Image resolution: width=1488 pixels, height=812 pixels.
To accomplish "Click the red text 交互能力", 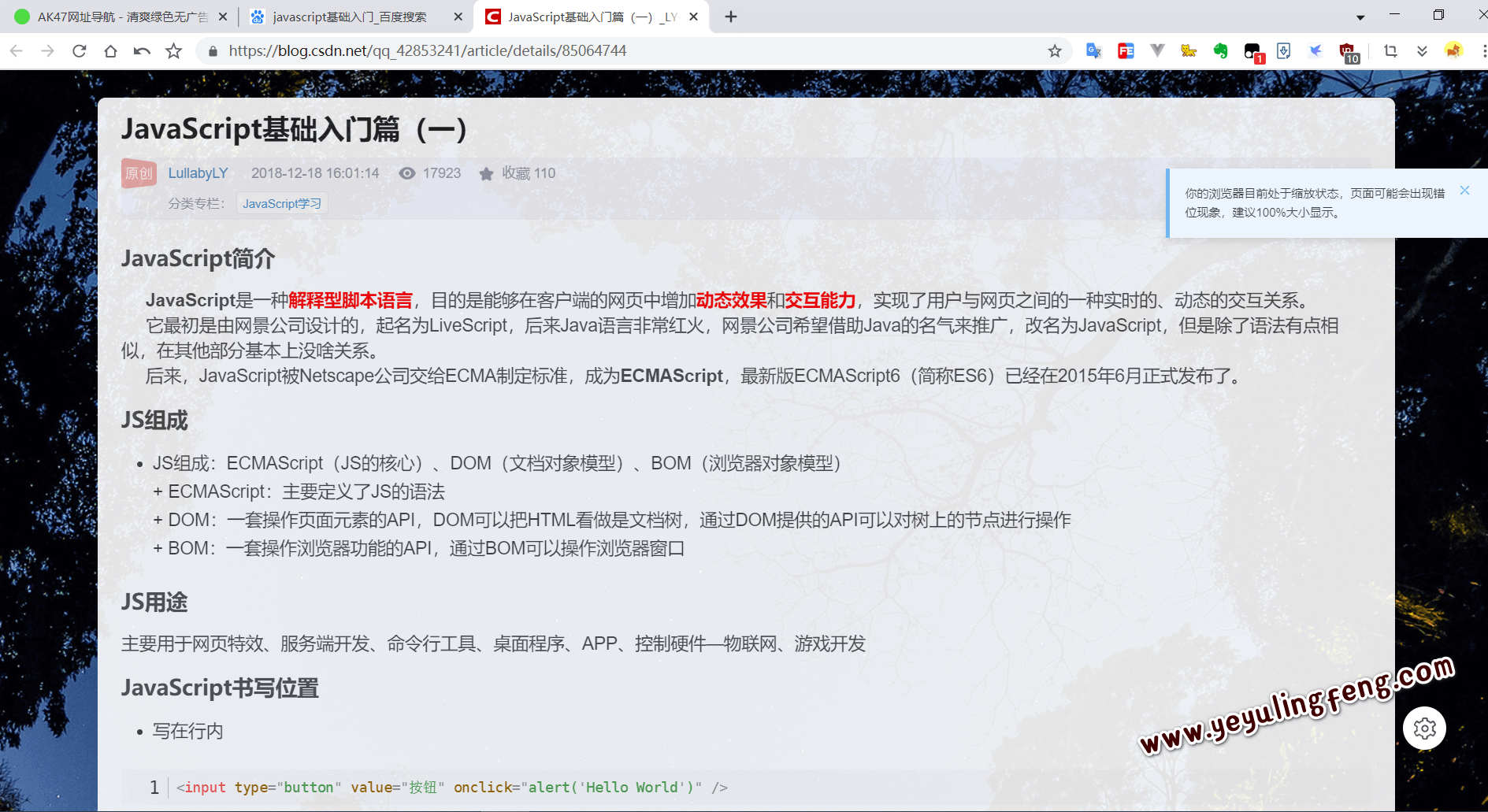I will tap(820, 300).
